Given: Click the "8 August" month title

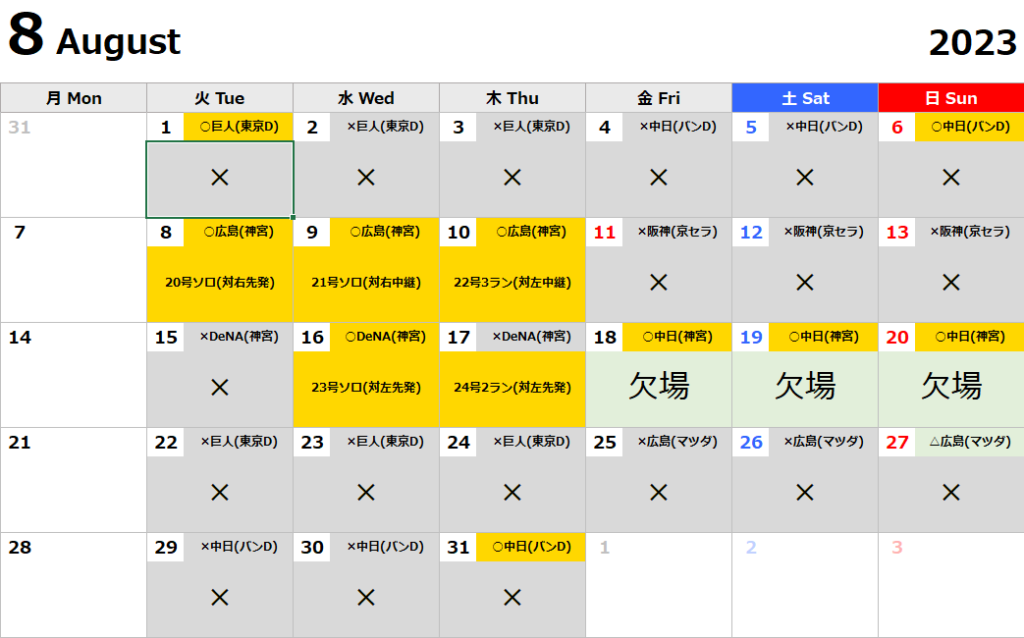Looking at the screenshot, I should point(95,38).
